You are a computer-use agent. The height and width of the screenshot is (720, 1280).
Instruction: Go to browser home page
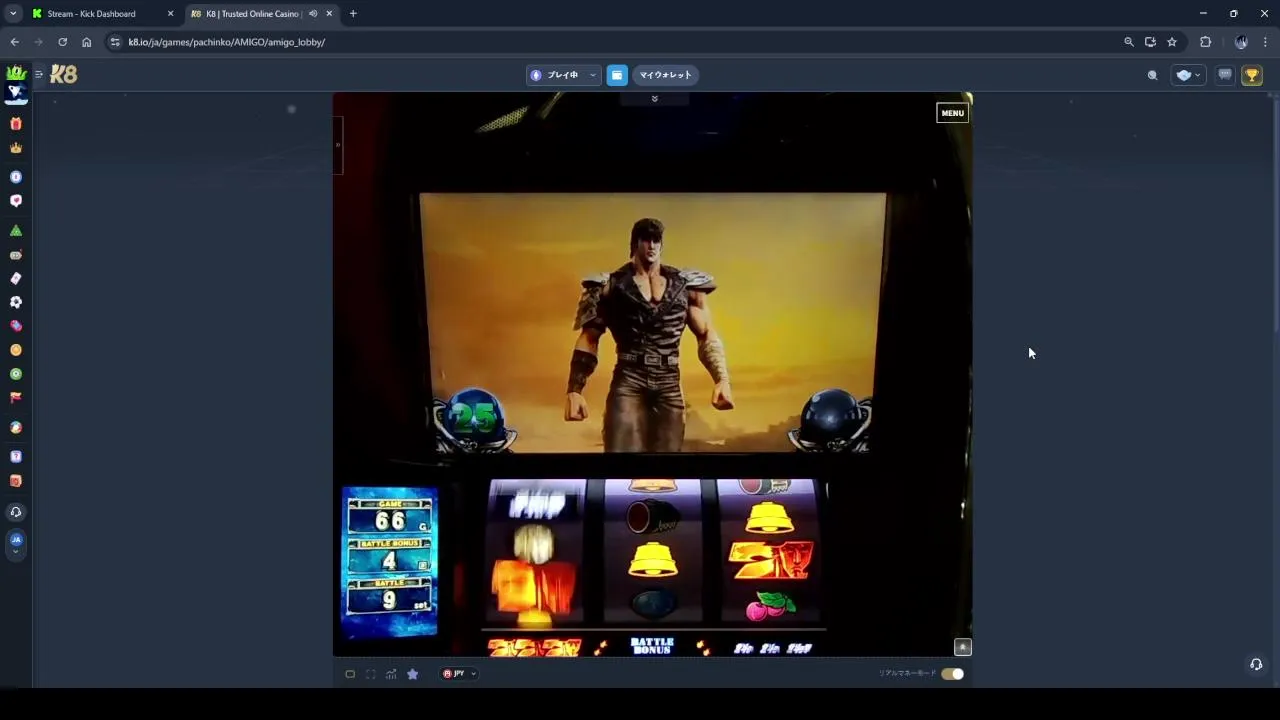click(86, 42)
